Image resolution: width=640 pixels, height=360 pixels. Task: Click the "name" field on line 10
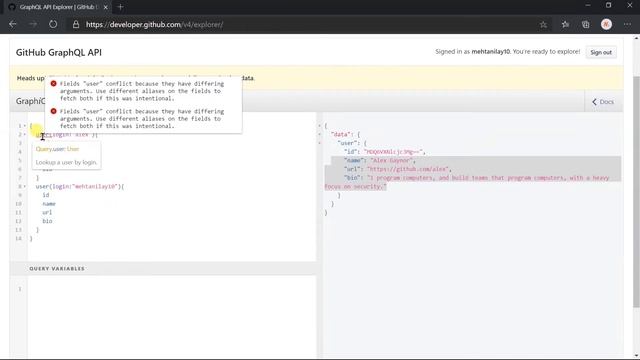(x=49, y=204)
